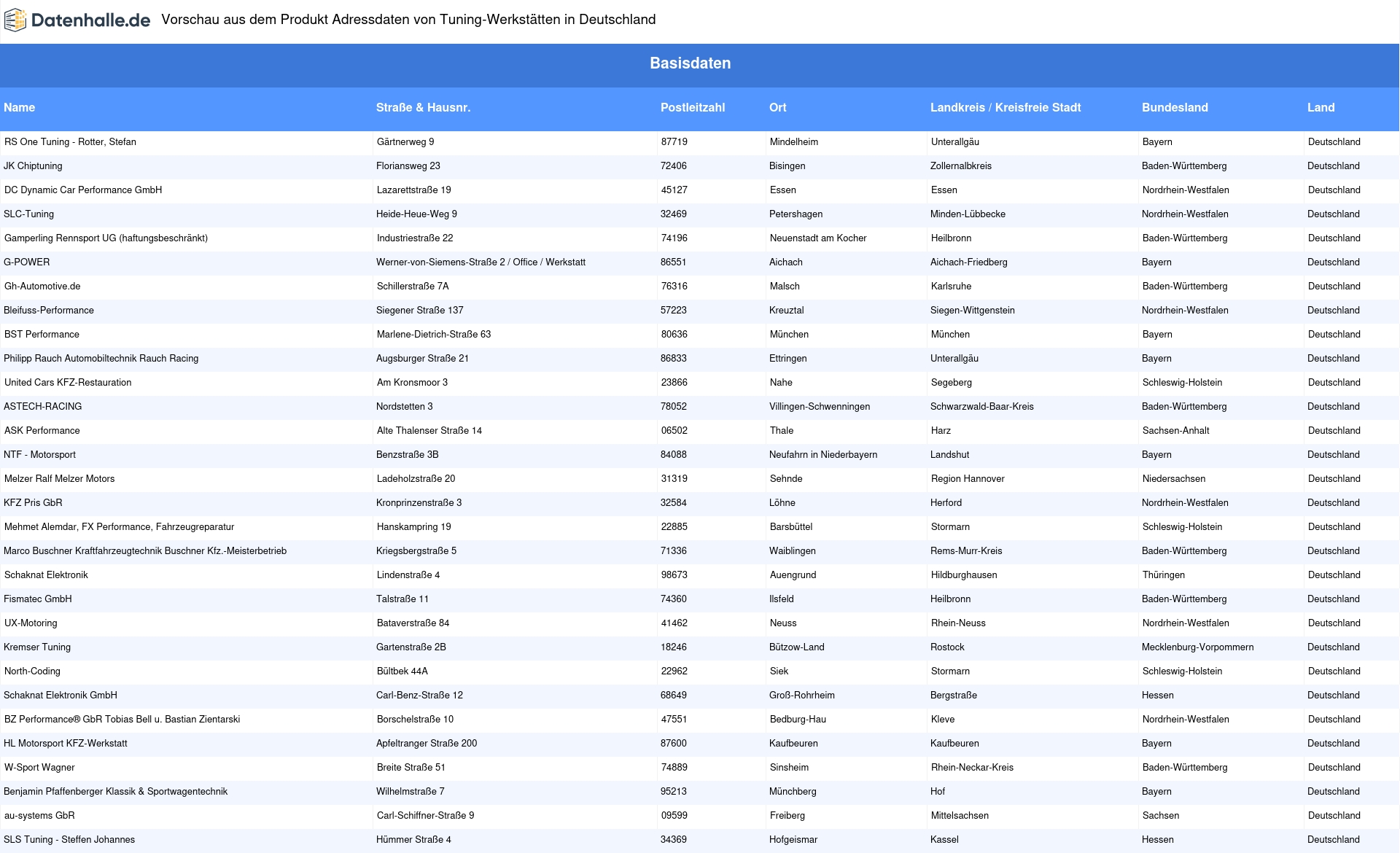Select Werner-von-Siemens-Straße 2 address cell
The image size is (1400, 853).
481,262
